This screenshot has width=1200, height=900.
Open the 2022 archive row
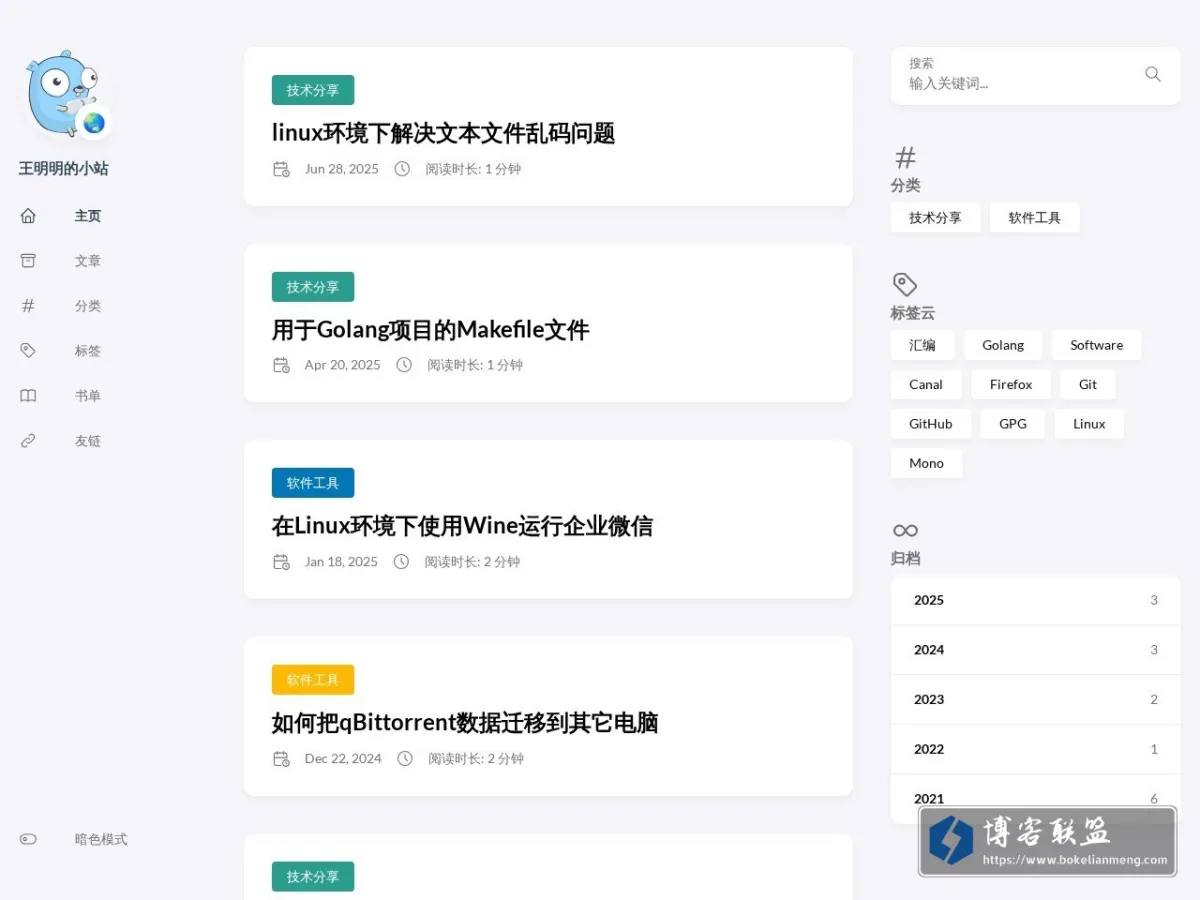[x=1036, y=750]
